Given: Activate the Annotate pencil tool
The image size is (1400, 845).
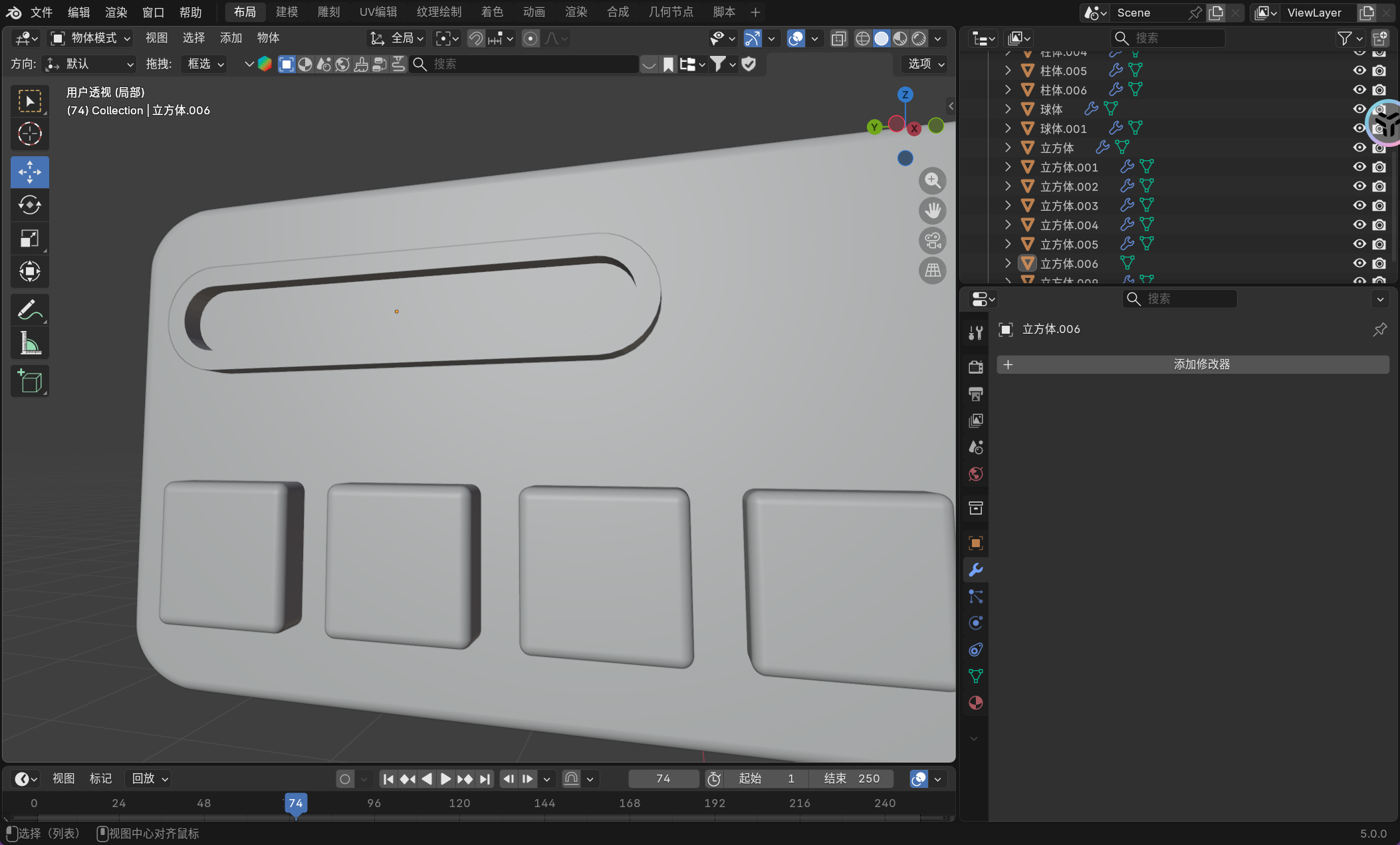Looking at the screenshot, I should [29, 310].
